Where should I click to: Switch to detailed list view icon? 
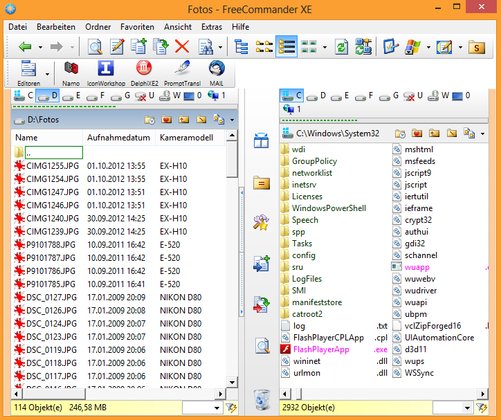[286, 47]
